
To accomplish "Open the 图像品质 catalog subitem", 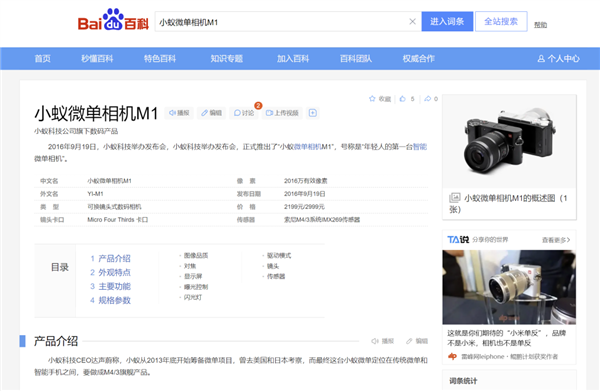I will tap(196, 255).
